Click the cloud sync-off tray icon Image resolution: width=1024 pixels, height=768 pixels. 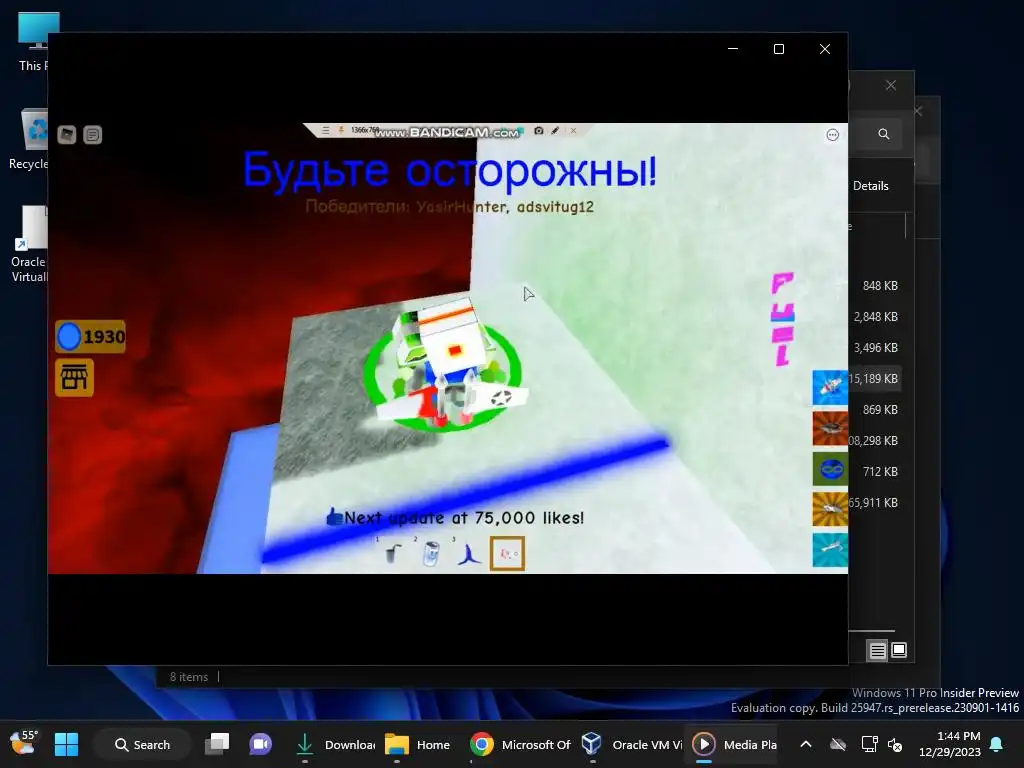point(838,744)
